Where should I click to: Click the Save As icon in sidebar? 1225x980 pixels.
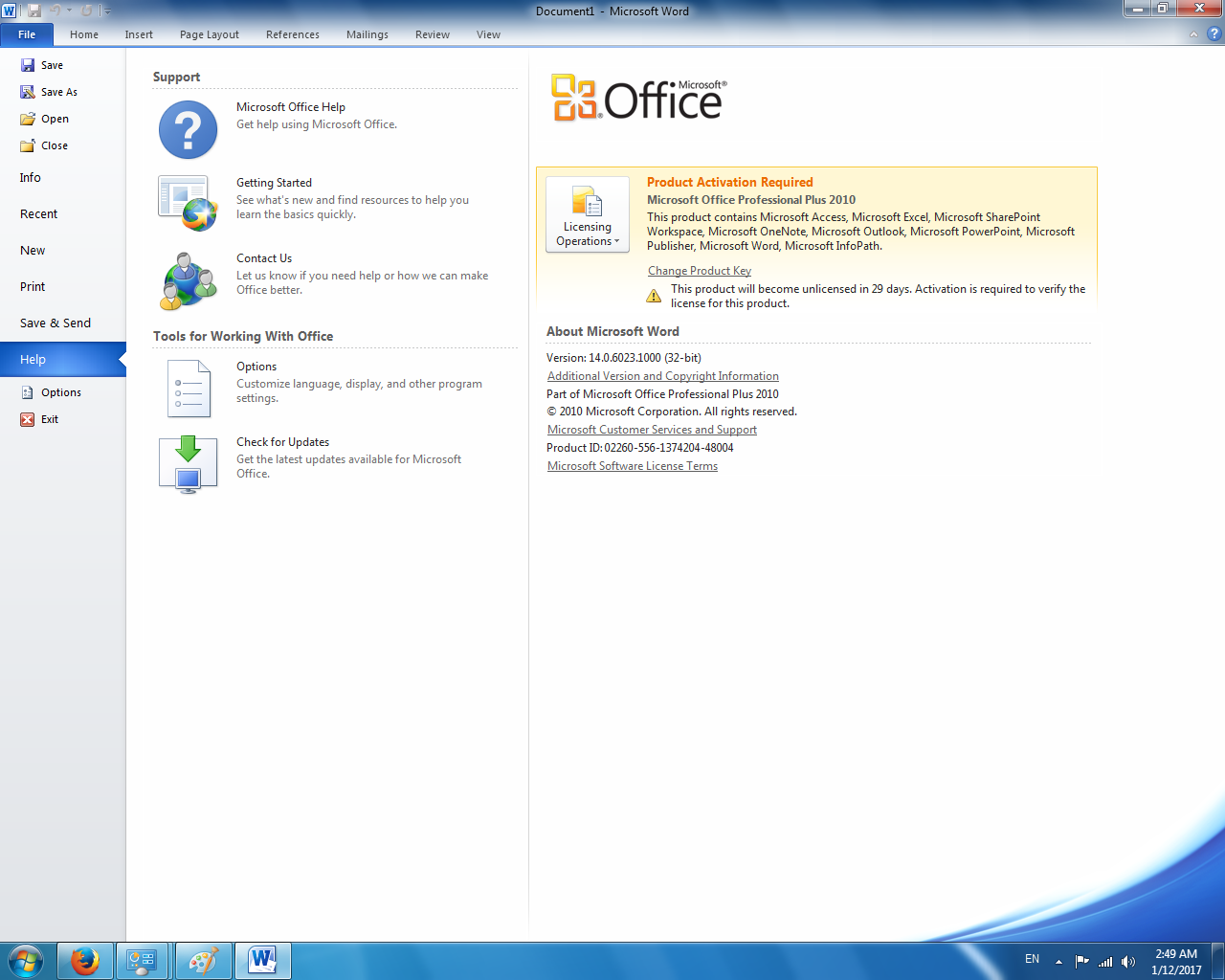(x=28, y=92)
